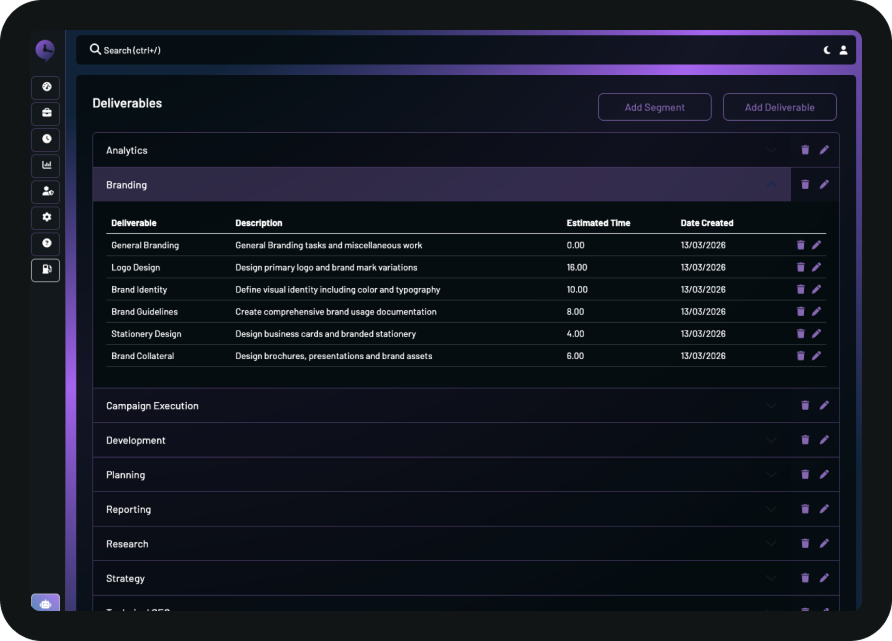
Task: Expand the Research segment chevron
Action: (771, 544)
